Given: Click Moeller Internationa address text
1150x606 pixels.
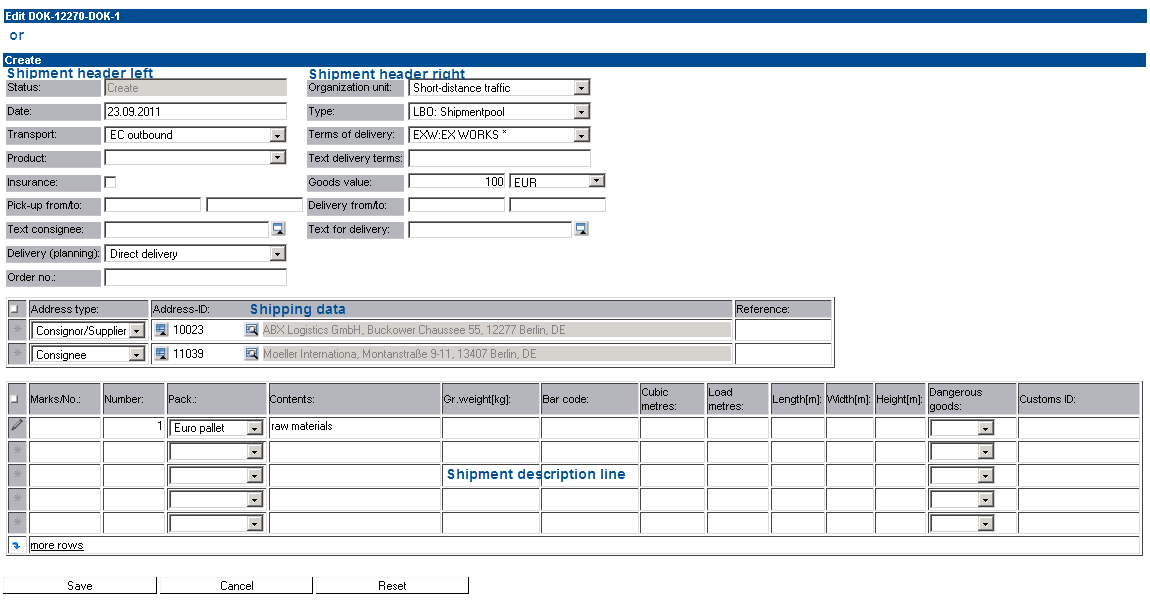Looking at the screenshot, I should (x=497, y=354).
